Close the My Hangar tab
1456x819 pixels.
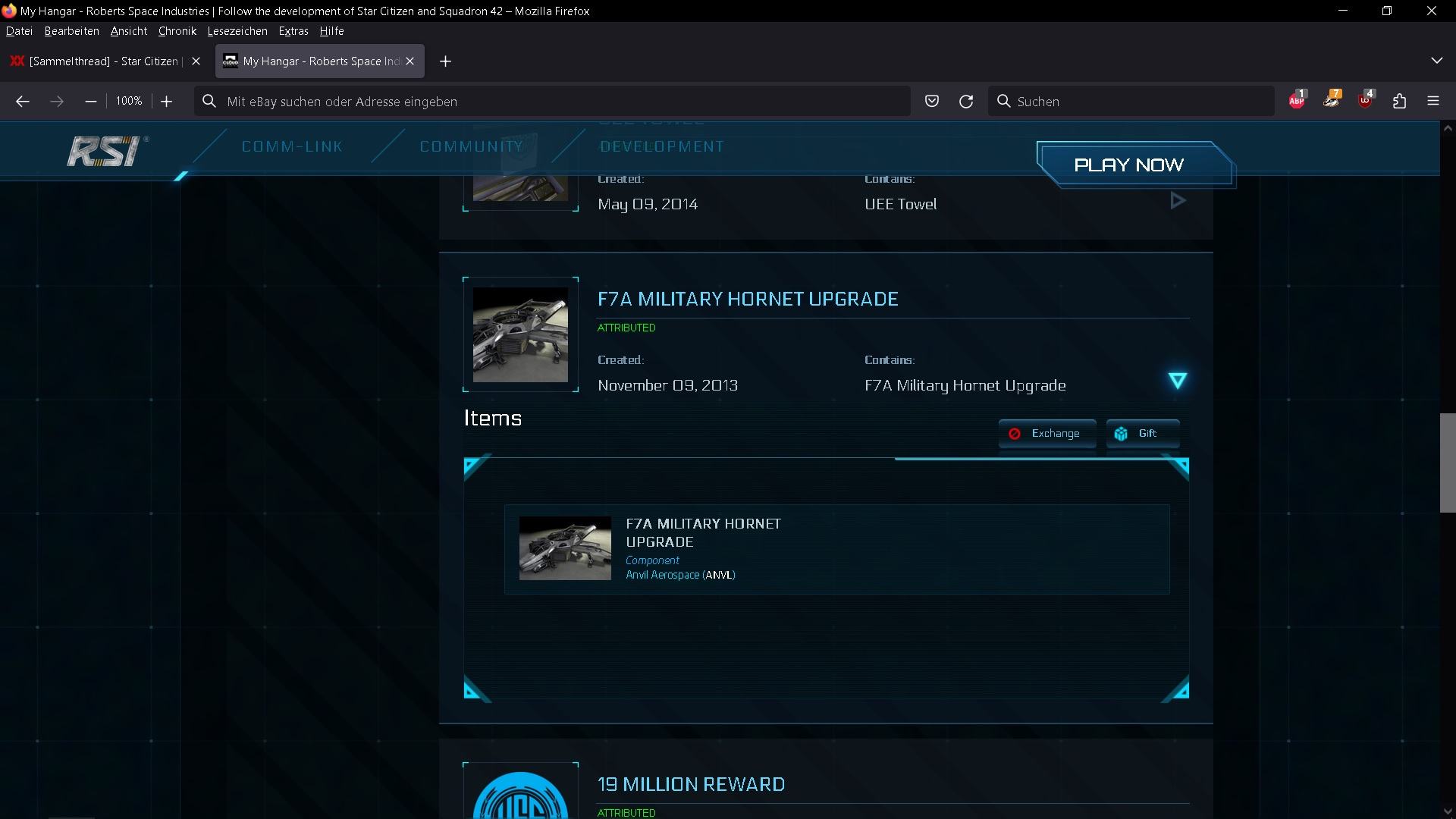[410, 61]
